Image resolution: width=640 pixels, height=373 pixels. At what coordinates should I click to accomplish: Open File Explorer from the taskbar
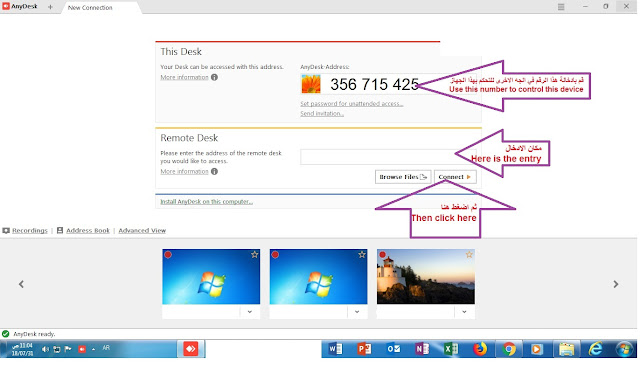(567, 349)
